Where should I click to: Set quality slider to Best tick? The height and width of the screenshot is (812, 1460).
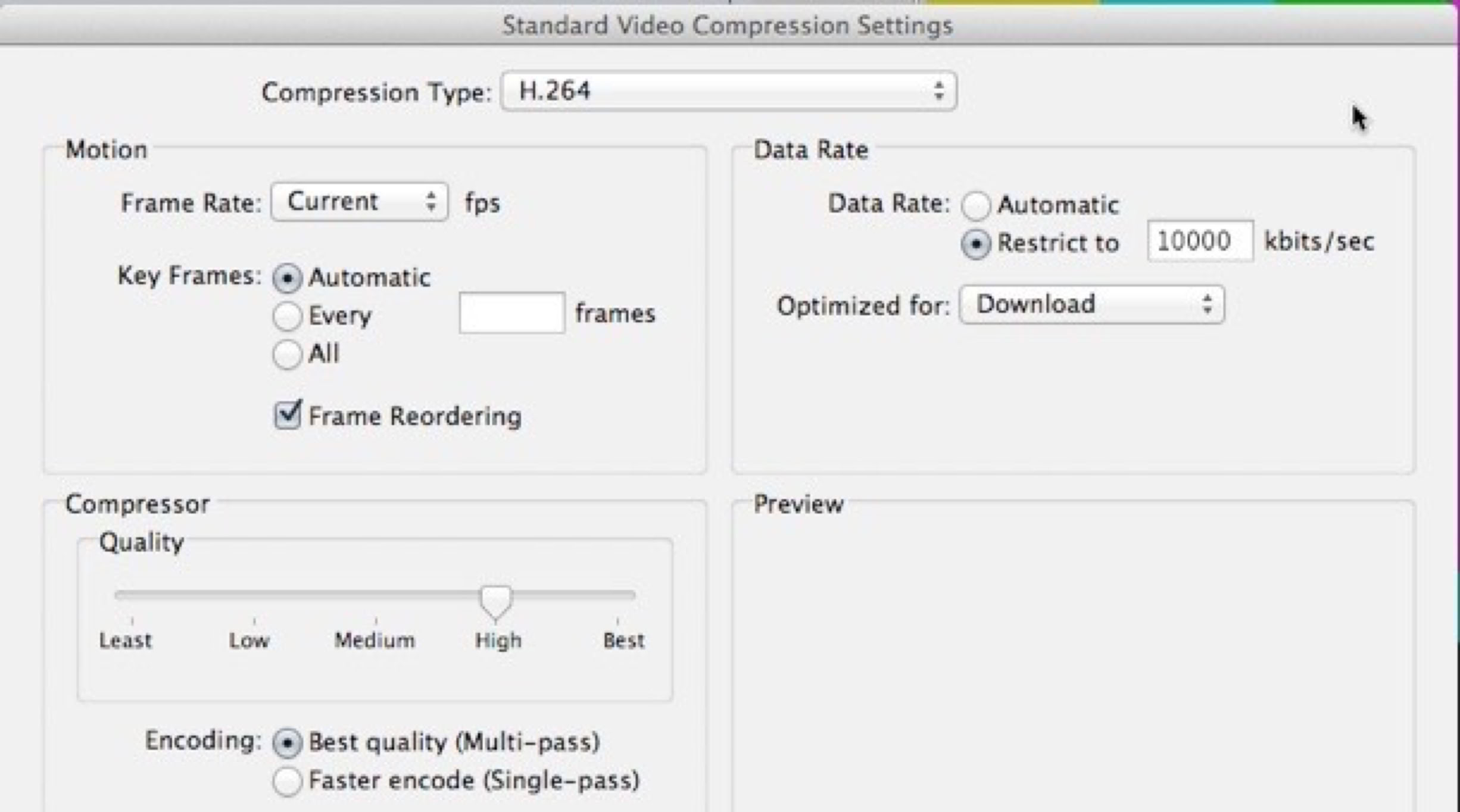(x=617, y=595)
